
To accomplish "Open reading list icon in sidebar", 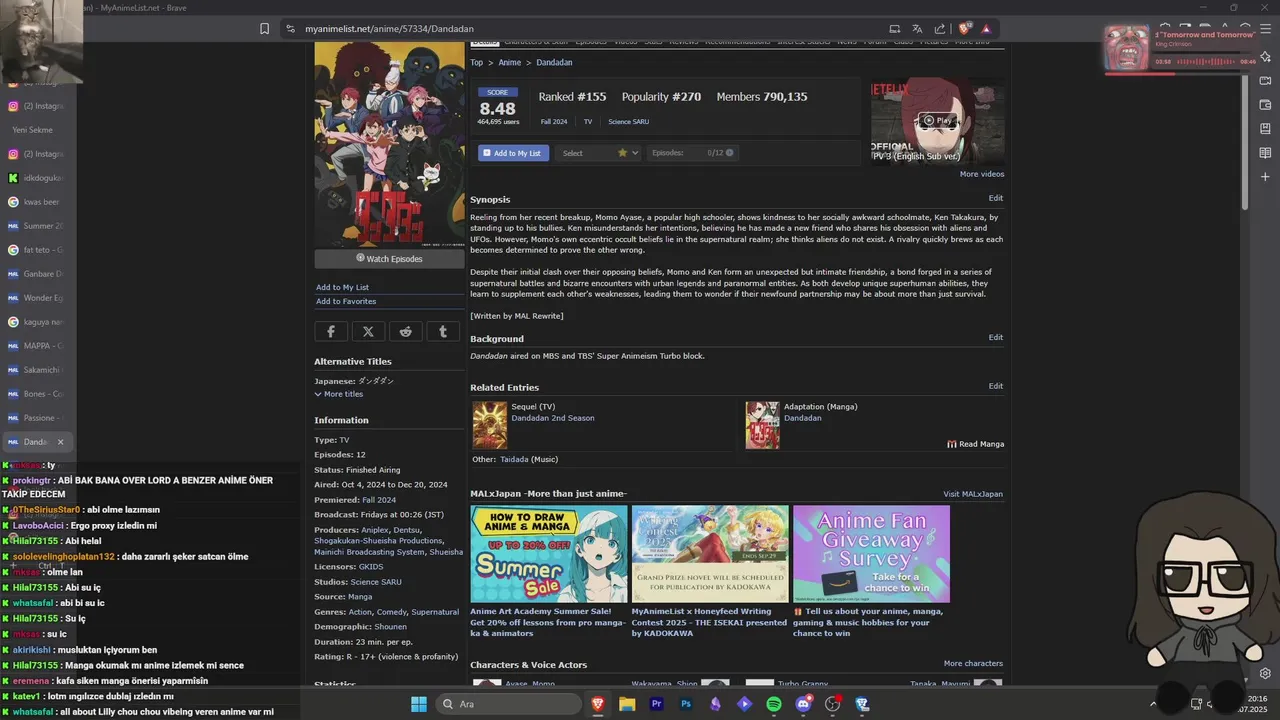I will point(1265,153).
